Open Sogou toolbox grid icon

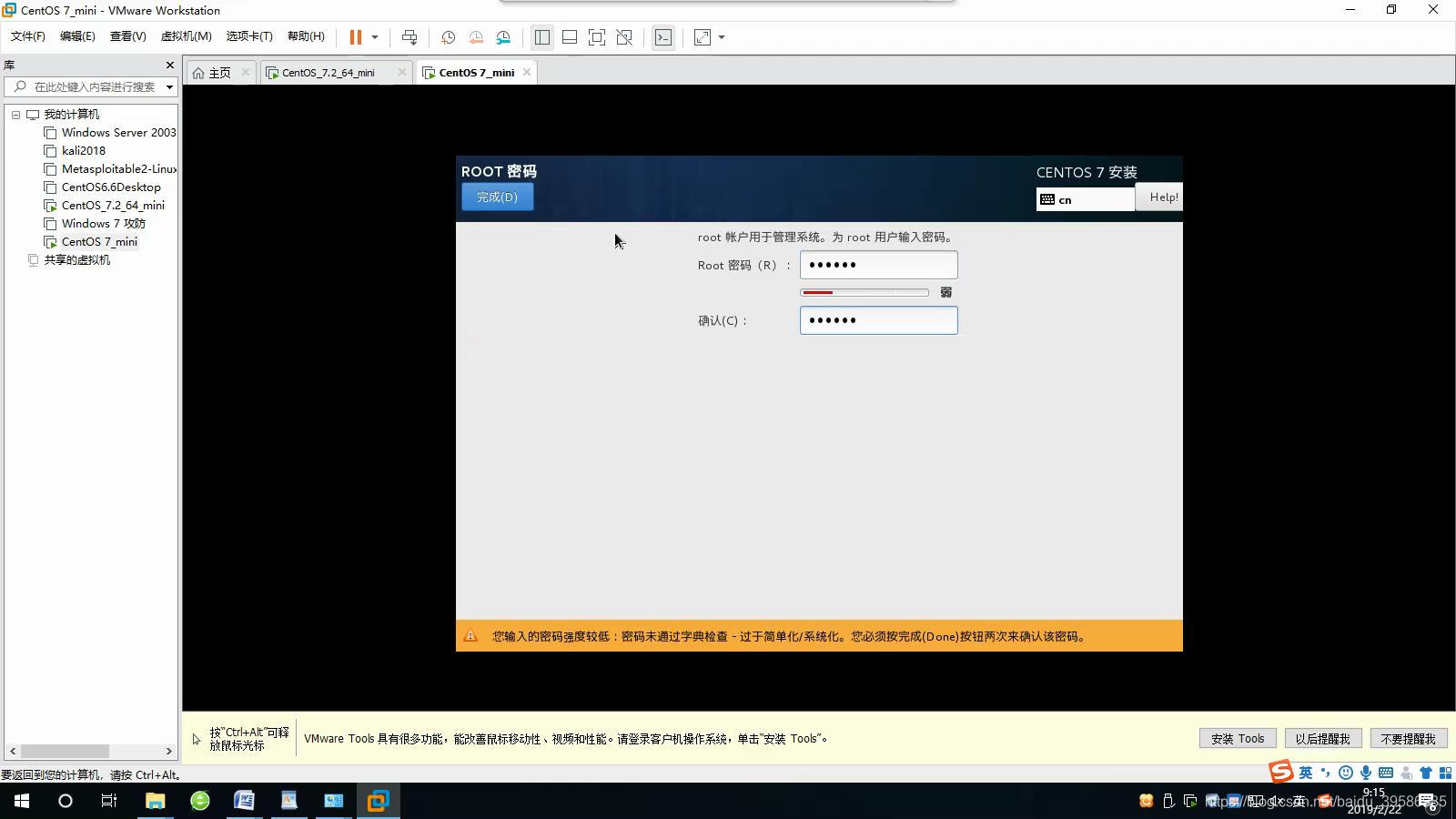(x=1445, y=773)
